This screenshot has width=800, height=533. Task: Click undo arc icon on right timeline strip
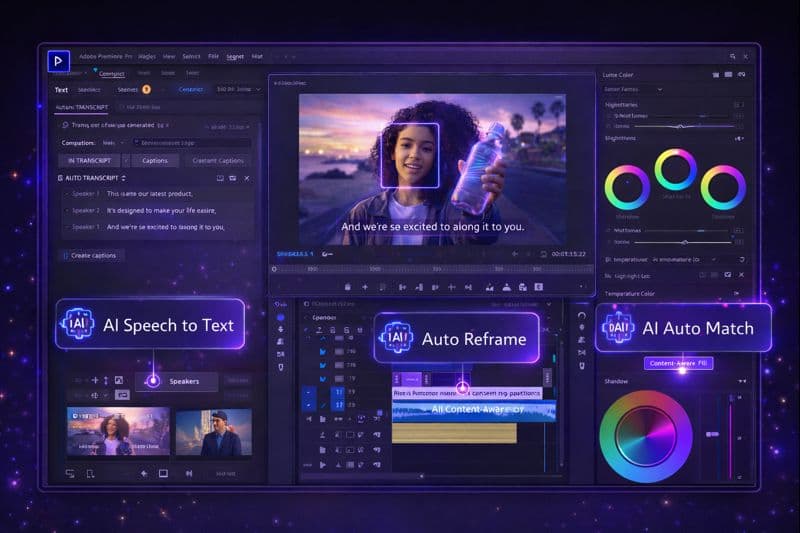[582, 316]
